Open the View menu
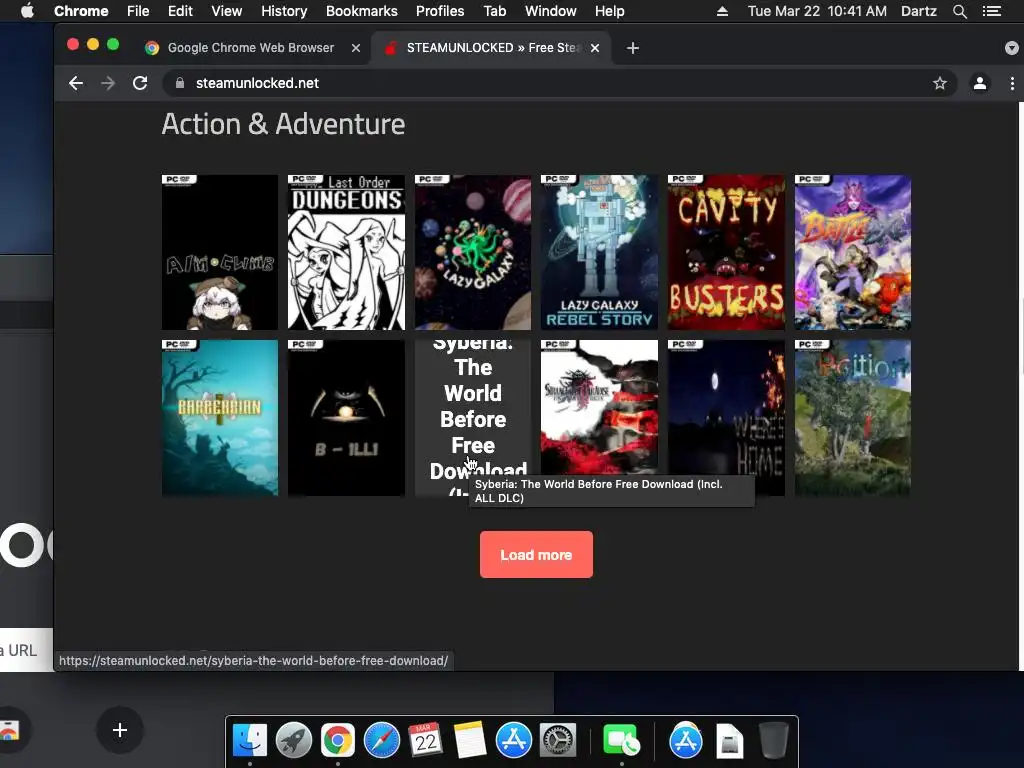This screenshot has width=1024, height=768. click(x=227, y=11)
